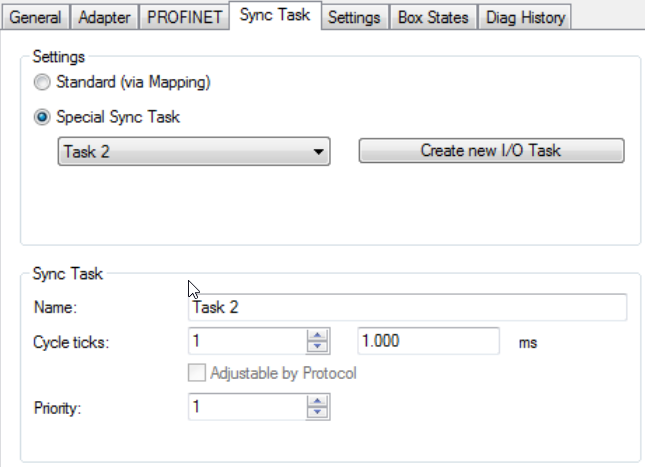Click the Priority number field
This screenshot has width=645, height=468.
point(247,406)
